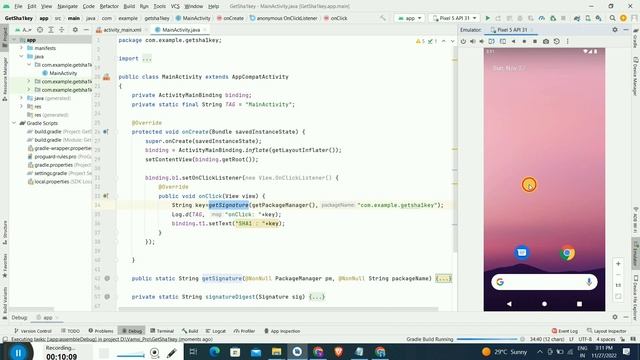Expand the folded signatureDigest method body

[317, 297]
